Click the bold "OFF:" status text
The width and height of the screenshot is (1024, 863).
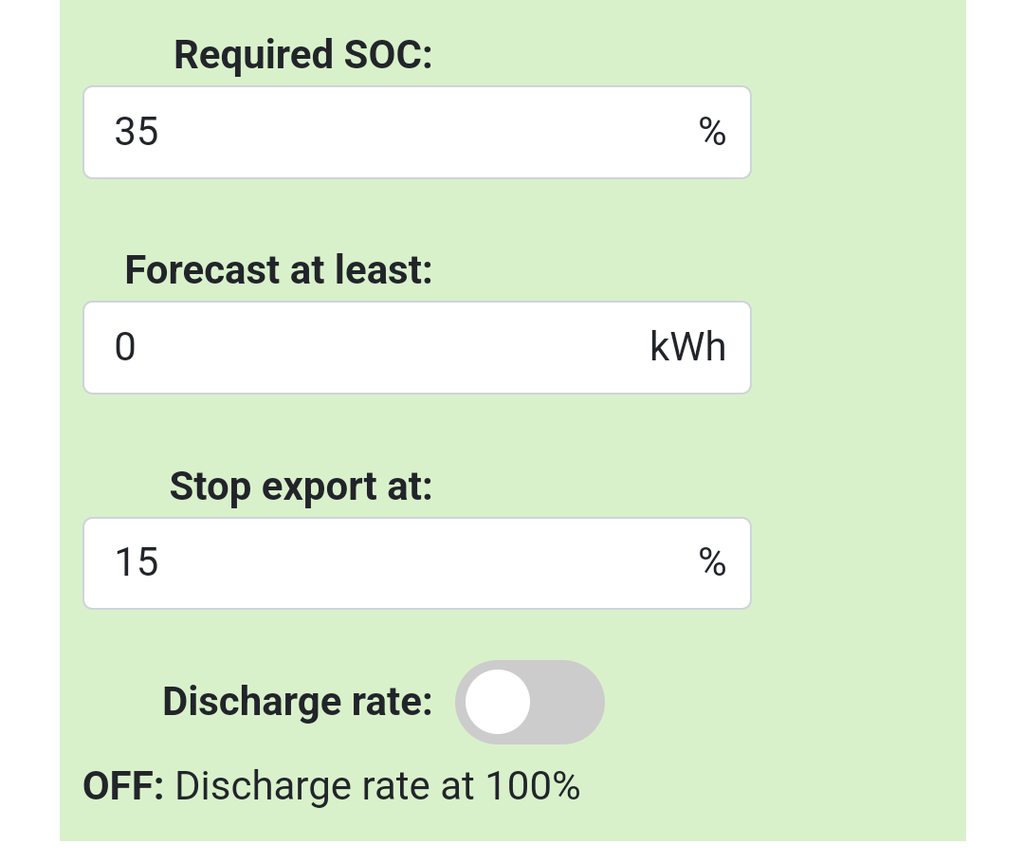point(123,787)
